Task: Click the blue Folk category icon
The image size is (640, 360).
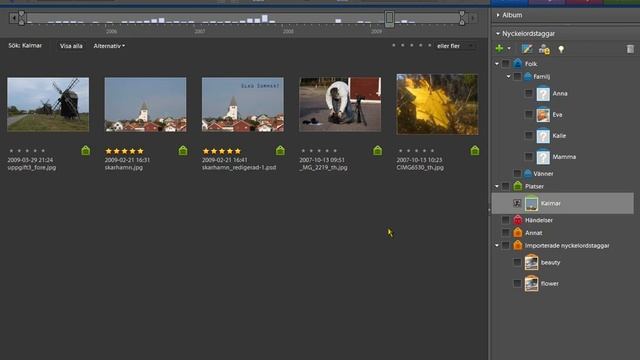Action: pos(518,63)
